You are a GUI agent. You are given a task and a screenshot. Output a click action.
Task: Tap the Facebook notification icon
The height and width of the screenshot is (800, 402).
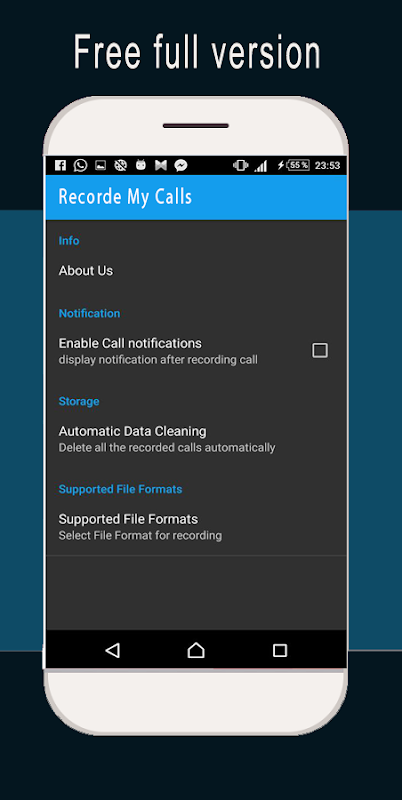pyautogui.click(x=60, y=165)
